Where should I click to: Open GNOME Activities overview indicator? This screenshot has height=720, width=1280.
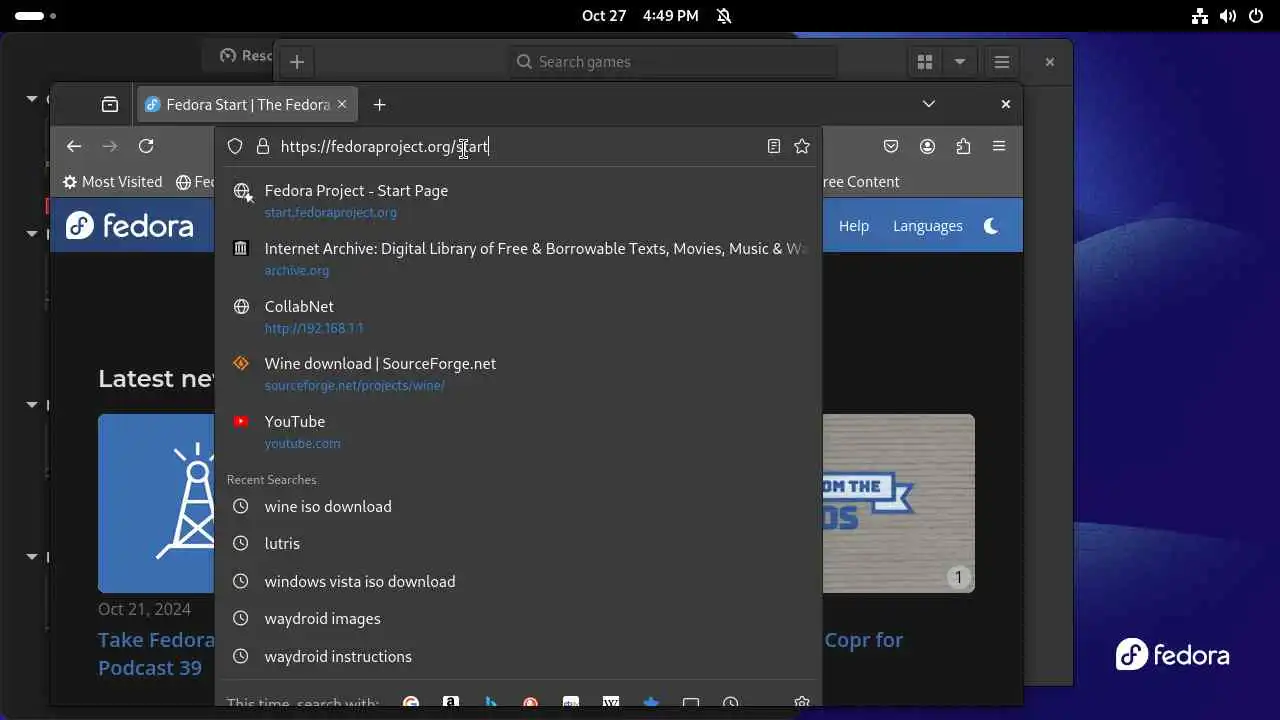(x=35, y=16)
